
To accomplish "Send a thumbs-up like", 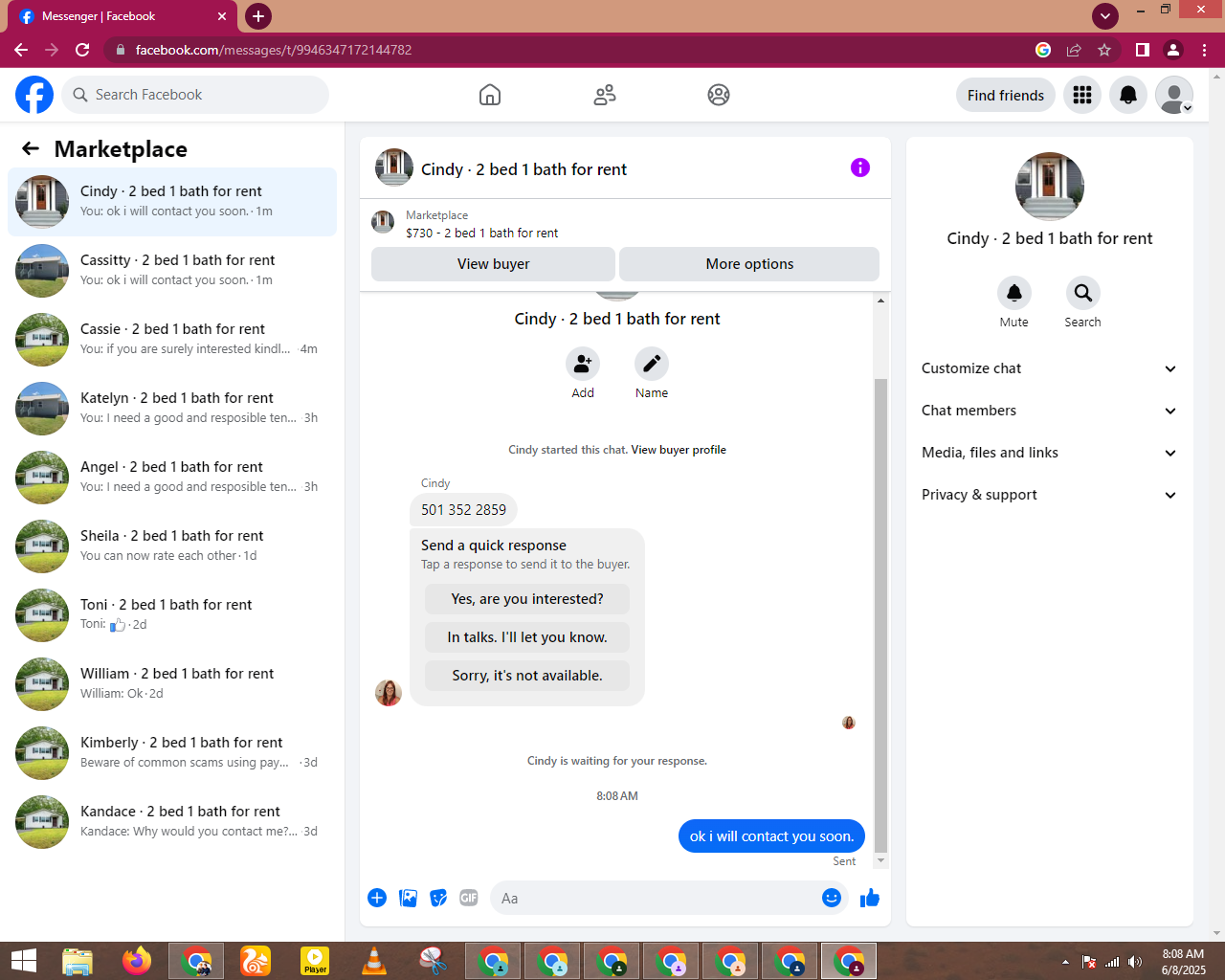I will click(870, 898).
